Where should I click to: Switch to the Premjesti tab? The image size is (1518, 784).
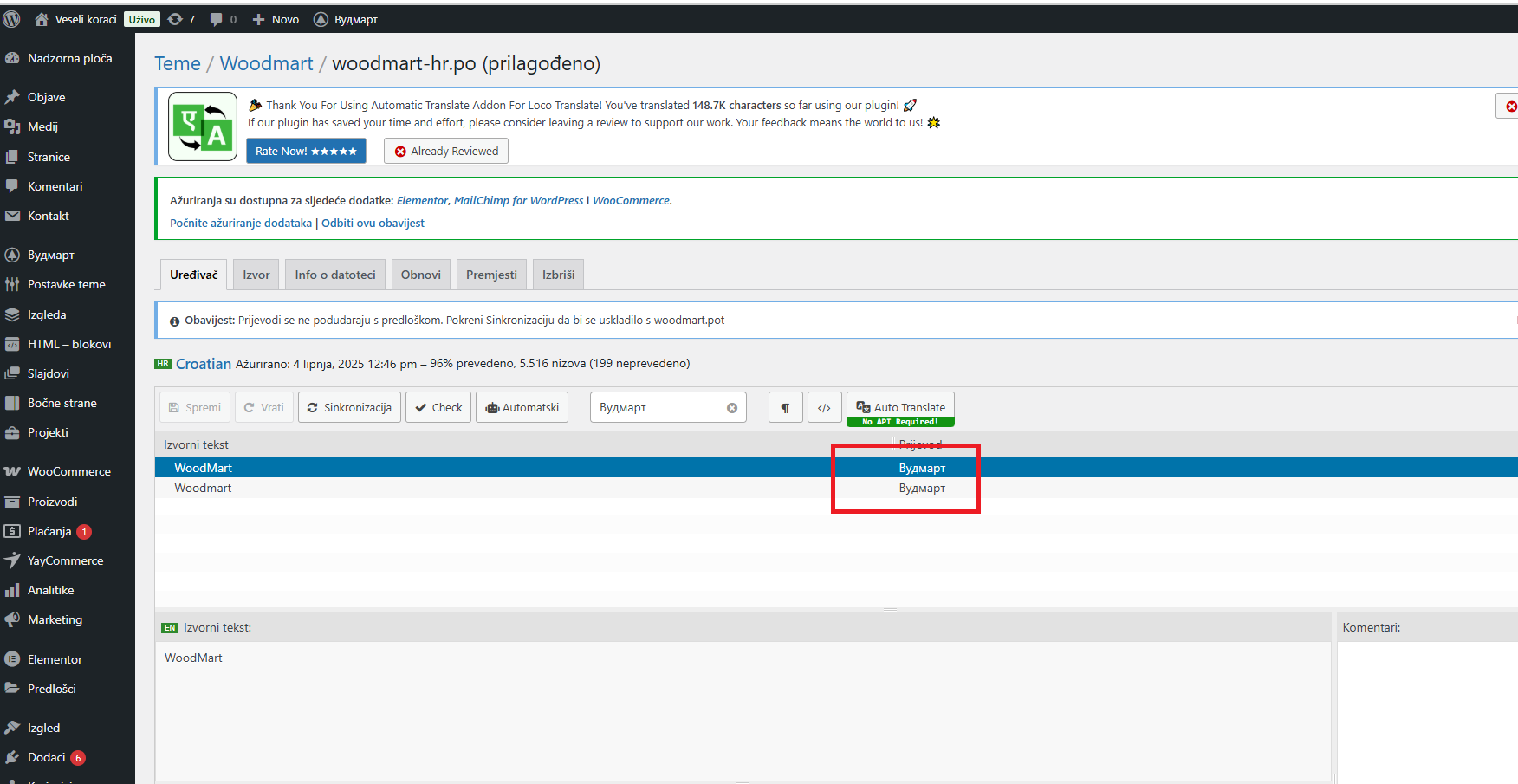[491, 275]
